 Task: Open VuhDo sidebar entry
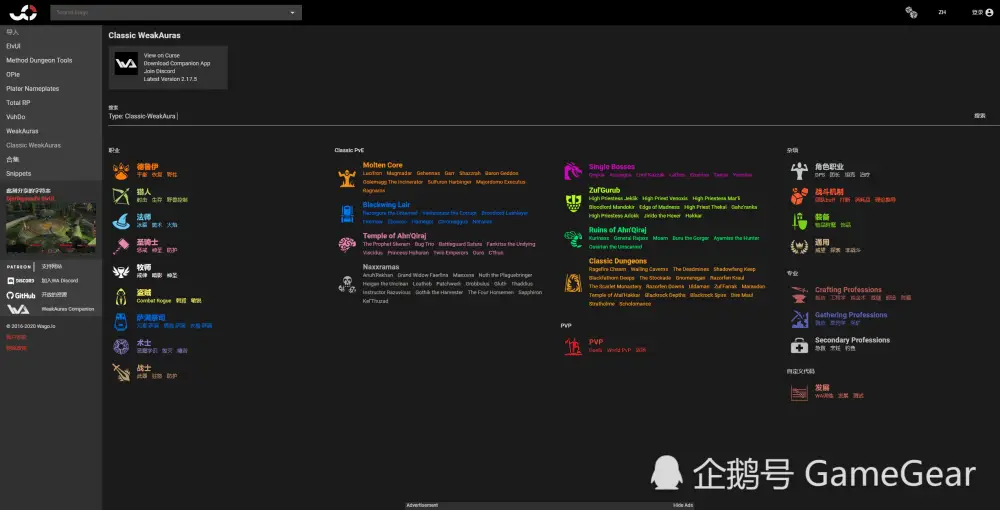coord(15,117)
